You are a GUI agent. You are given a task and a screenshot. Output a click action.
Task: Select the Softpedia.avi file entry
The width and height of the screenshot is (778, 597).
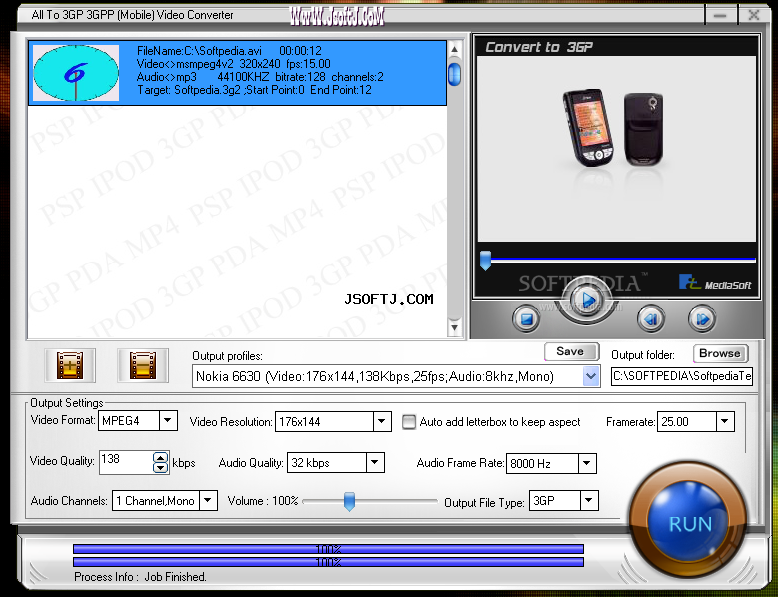238,73
